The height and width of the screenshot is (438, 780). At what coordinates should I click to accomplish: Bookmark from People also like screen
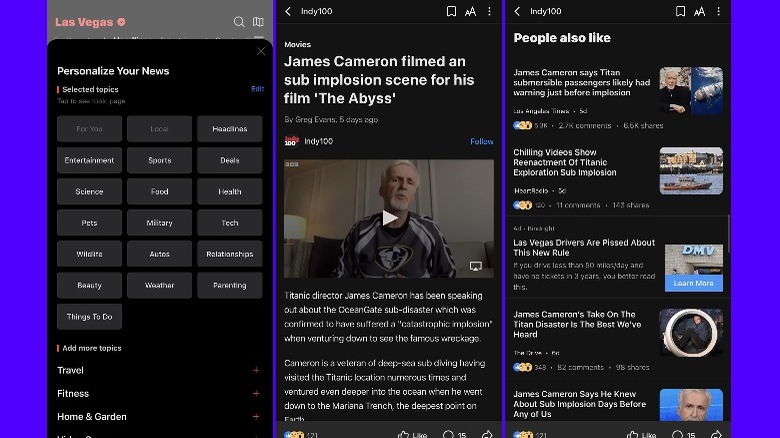pos(680,11)
